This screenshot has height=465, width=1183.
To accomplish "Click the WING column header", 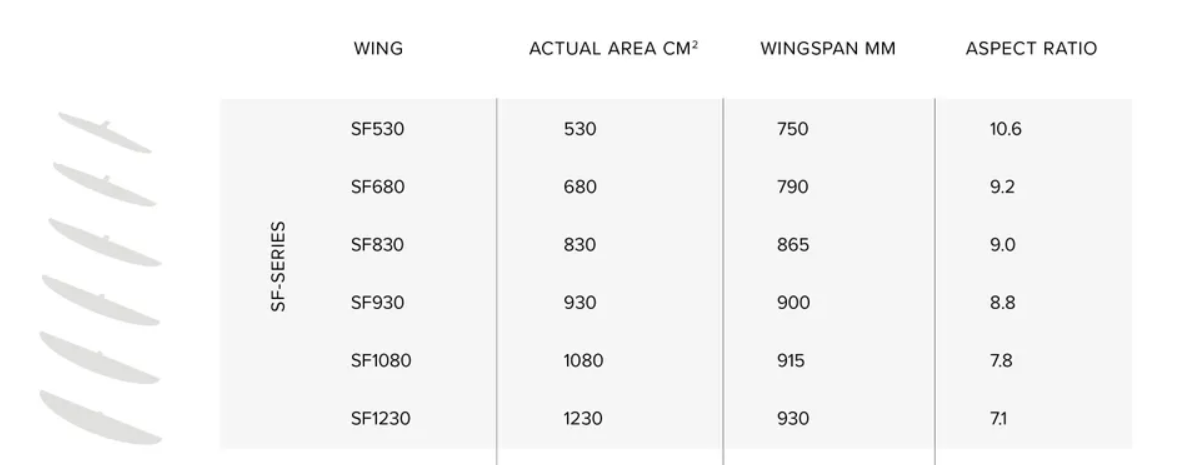I will click(378, 48).
